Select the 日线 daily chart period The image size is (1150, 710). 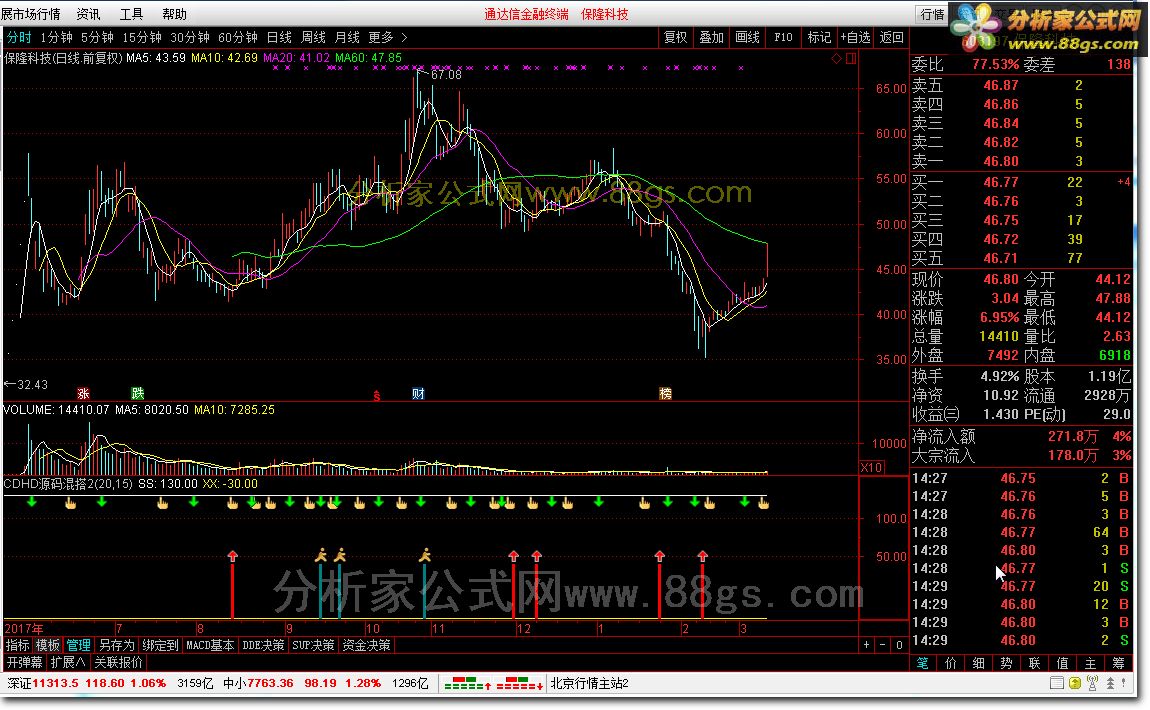coord(279,37)
